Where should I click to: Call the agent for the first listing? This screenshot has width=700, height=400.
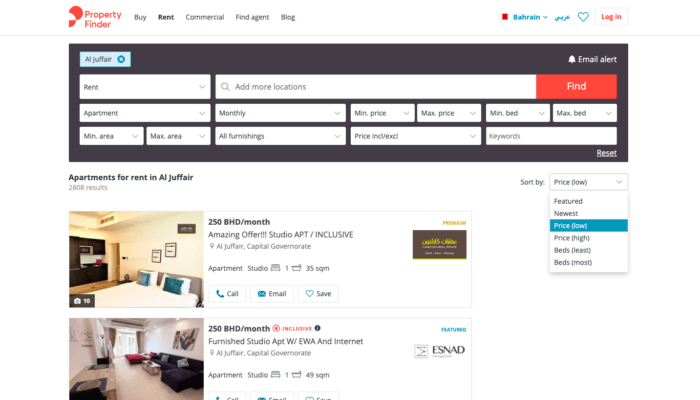(227, 294)
